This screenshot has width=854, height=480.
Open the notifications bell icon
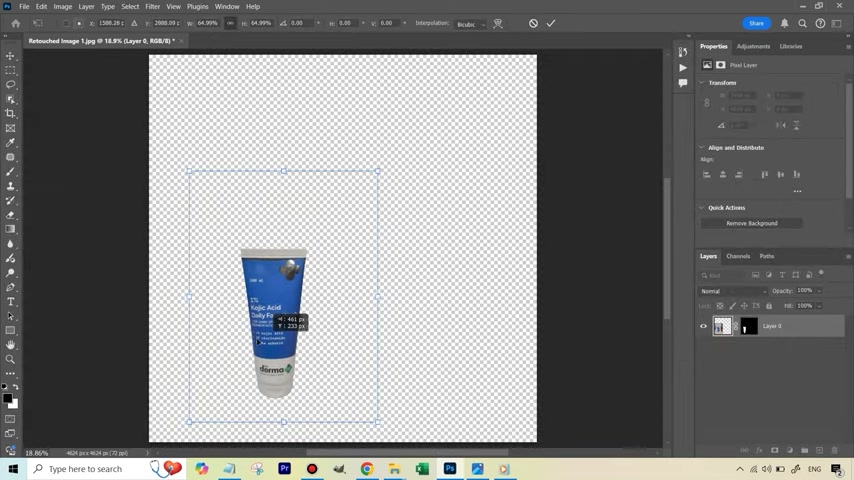[784, 23]
